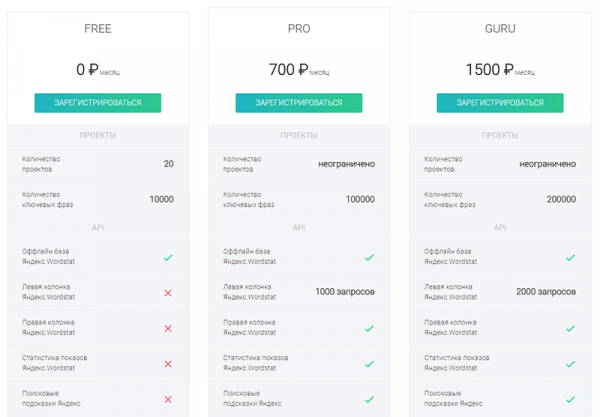Click FREE plan right column red cross

click(168, 329)
